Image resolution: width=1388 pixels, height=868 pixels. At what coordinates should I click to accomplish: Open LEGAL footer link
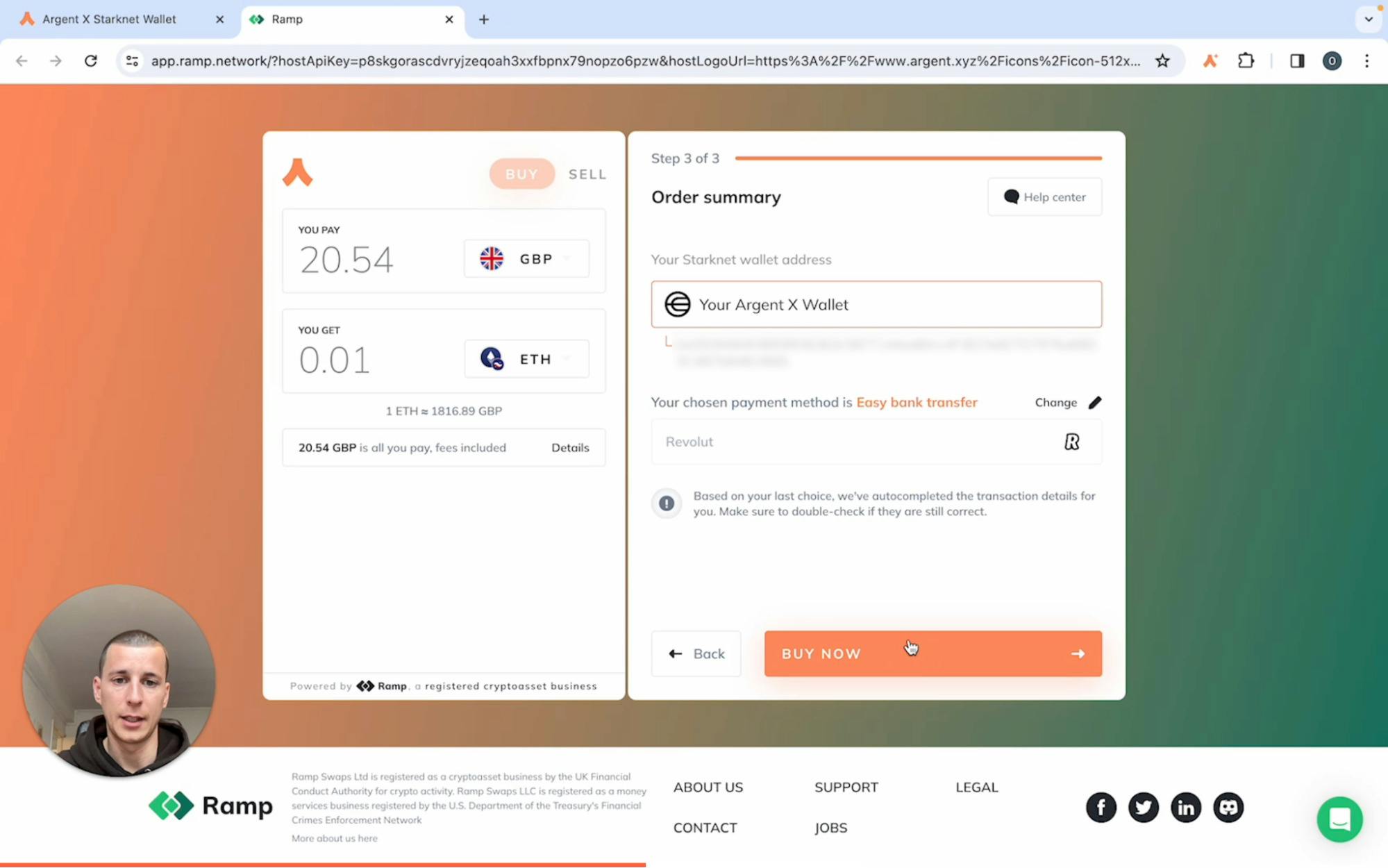(976, 787)
